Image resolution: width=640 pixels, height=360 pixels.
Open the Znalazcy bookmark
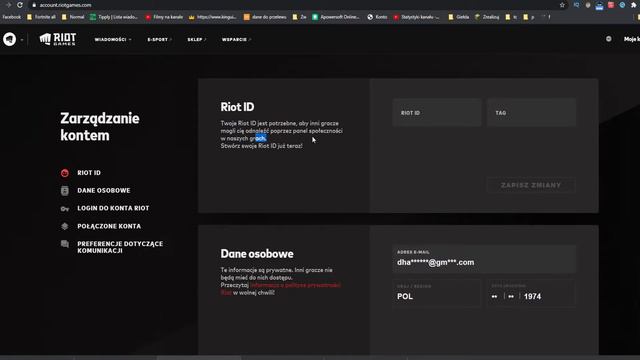point(487,17)
